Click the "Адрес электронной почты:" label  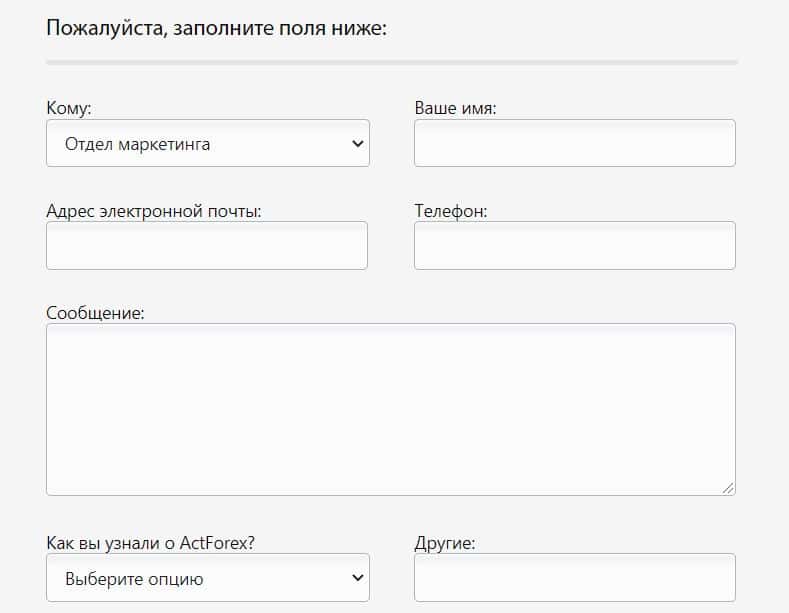(x=153, y=211)
